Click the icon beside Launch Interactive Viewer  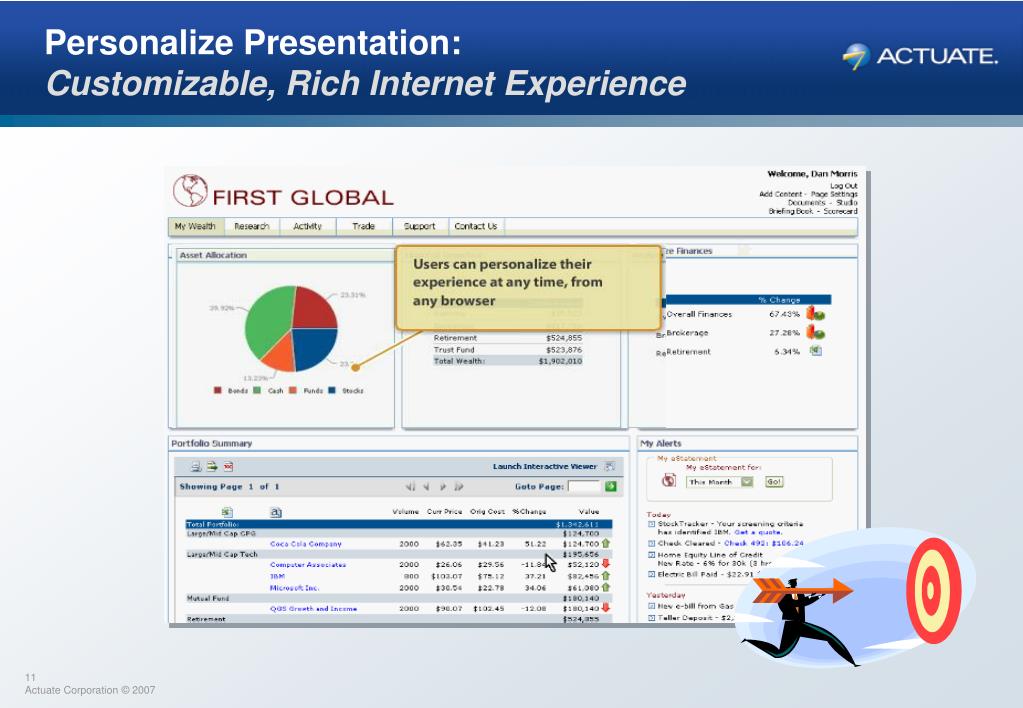[609, 466]
